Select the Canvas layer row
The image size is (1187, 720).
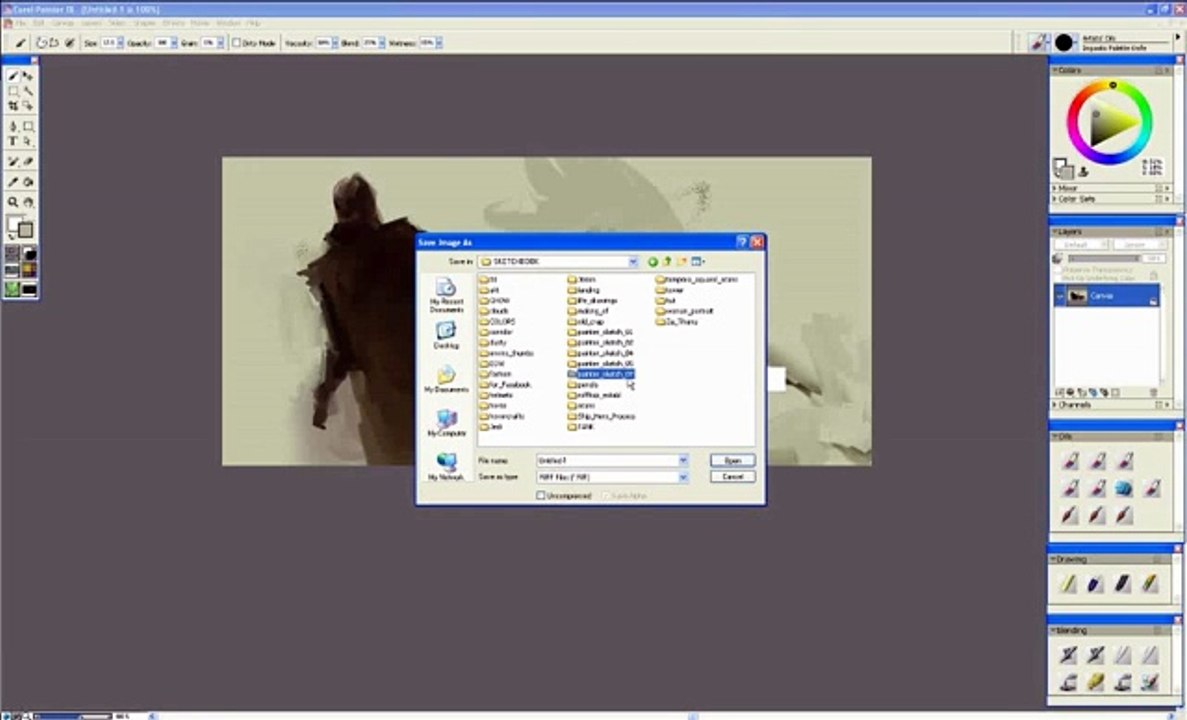1106,296
